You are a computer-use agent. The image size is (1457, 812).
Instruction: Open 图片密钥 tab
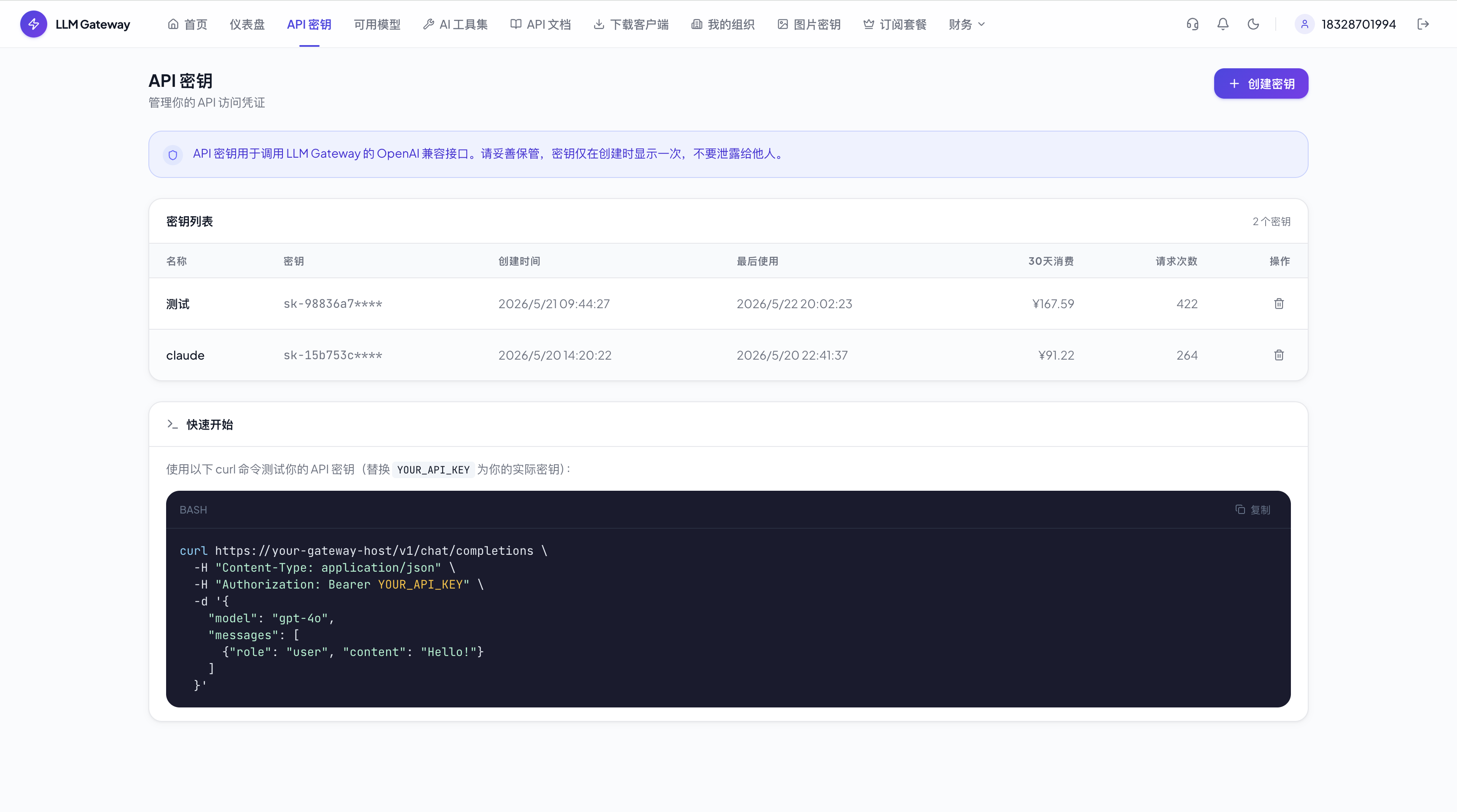tap(809, 24)
